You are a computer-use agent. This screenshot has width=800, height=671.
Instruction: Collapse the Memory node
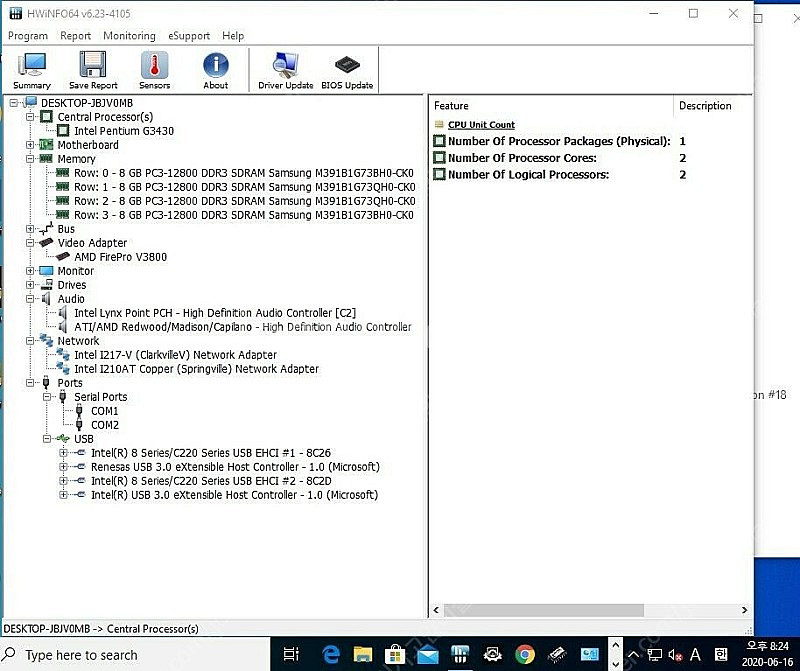pyautogui.click(x=30, y=159)
